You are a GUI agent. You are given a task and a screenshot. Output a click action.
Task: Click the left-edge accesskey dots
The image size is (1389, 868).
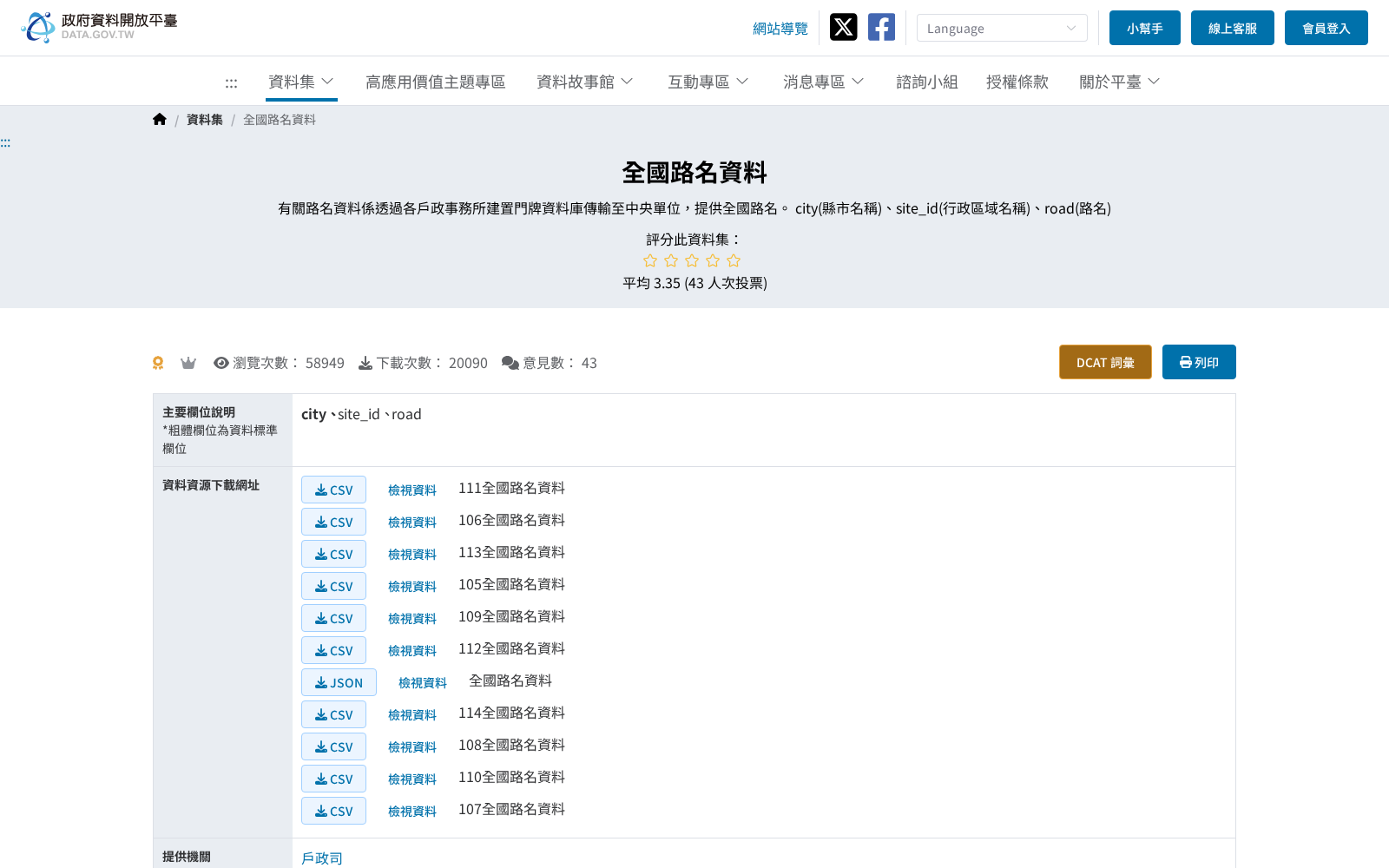coord(5,142)
